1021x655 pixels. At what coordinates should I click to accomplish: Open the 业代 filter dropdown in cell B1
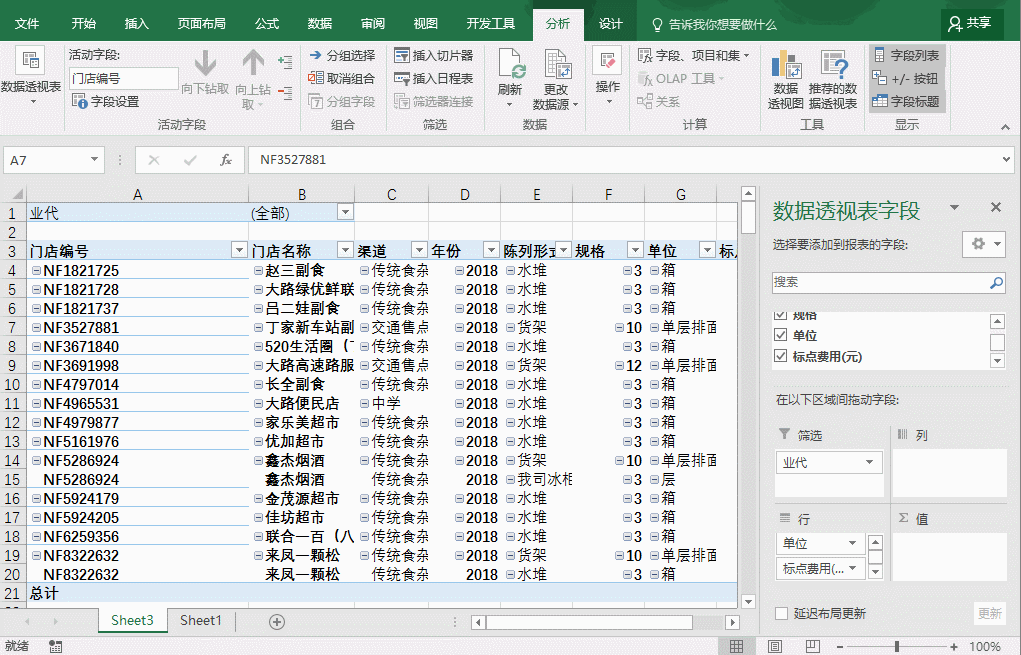[x=345, y=212]
